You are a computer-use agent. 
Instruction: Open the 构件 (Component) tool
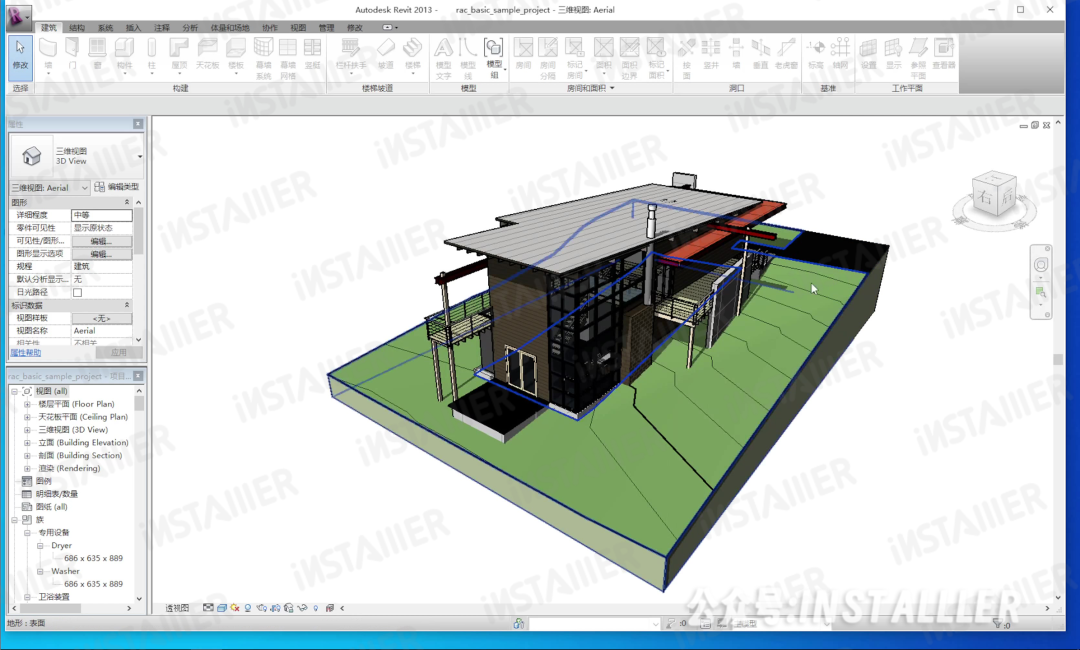tap(125, 54)
